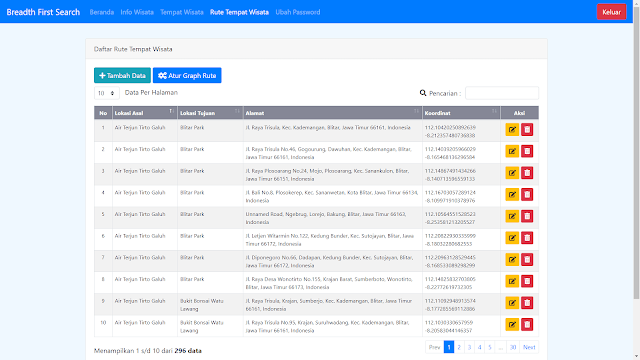Delete row 4 route entry
This screenshot has height=360, width=640.
tap(527, 195)
